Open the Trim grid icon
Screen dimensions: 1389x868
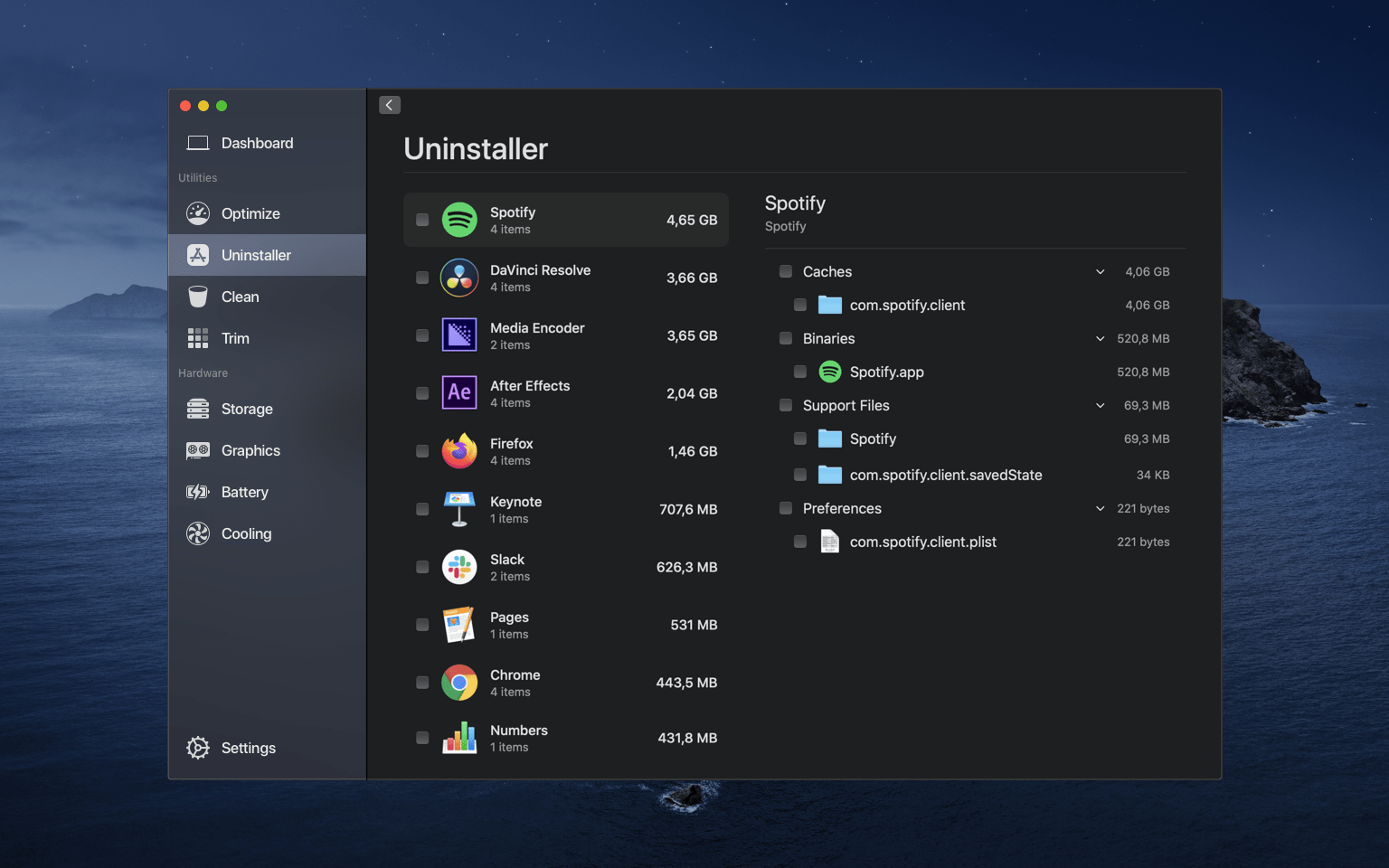click(198, 338)
